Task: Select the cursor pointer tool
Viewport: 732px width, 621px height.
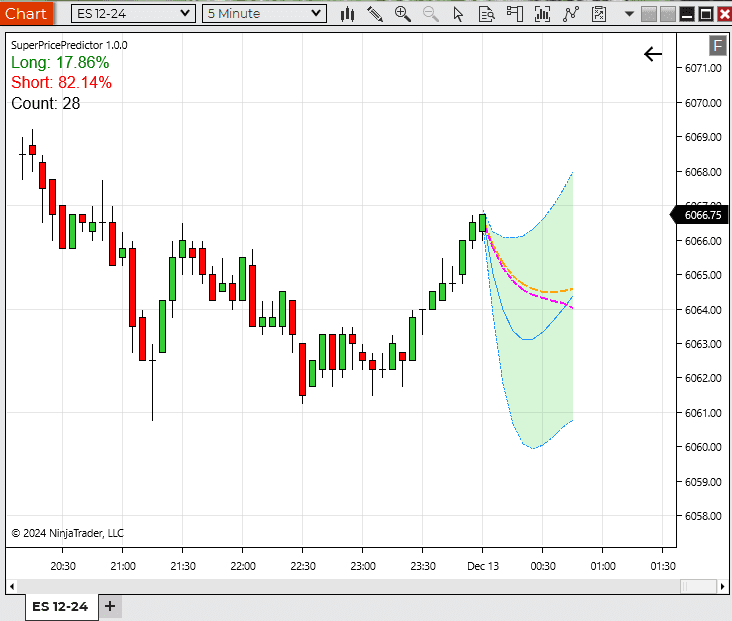Action: [x=459, y=14]
